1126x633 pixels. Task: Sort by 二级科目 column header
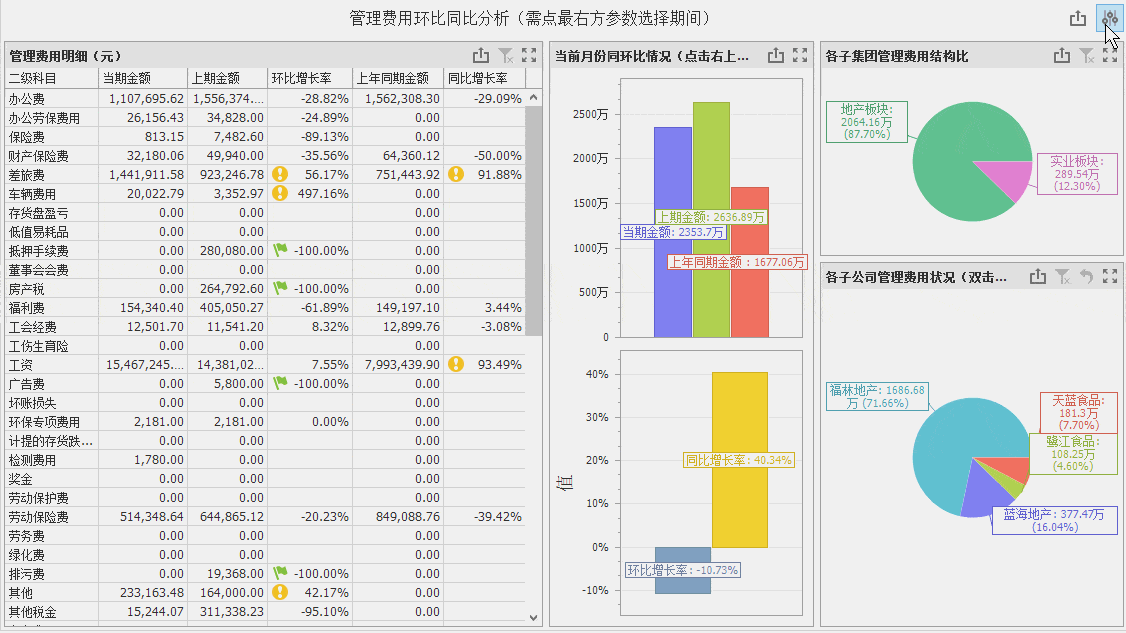point(51,78)
